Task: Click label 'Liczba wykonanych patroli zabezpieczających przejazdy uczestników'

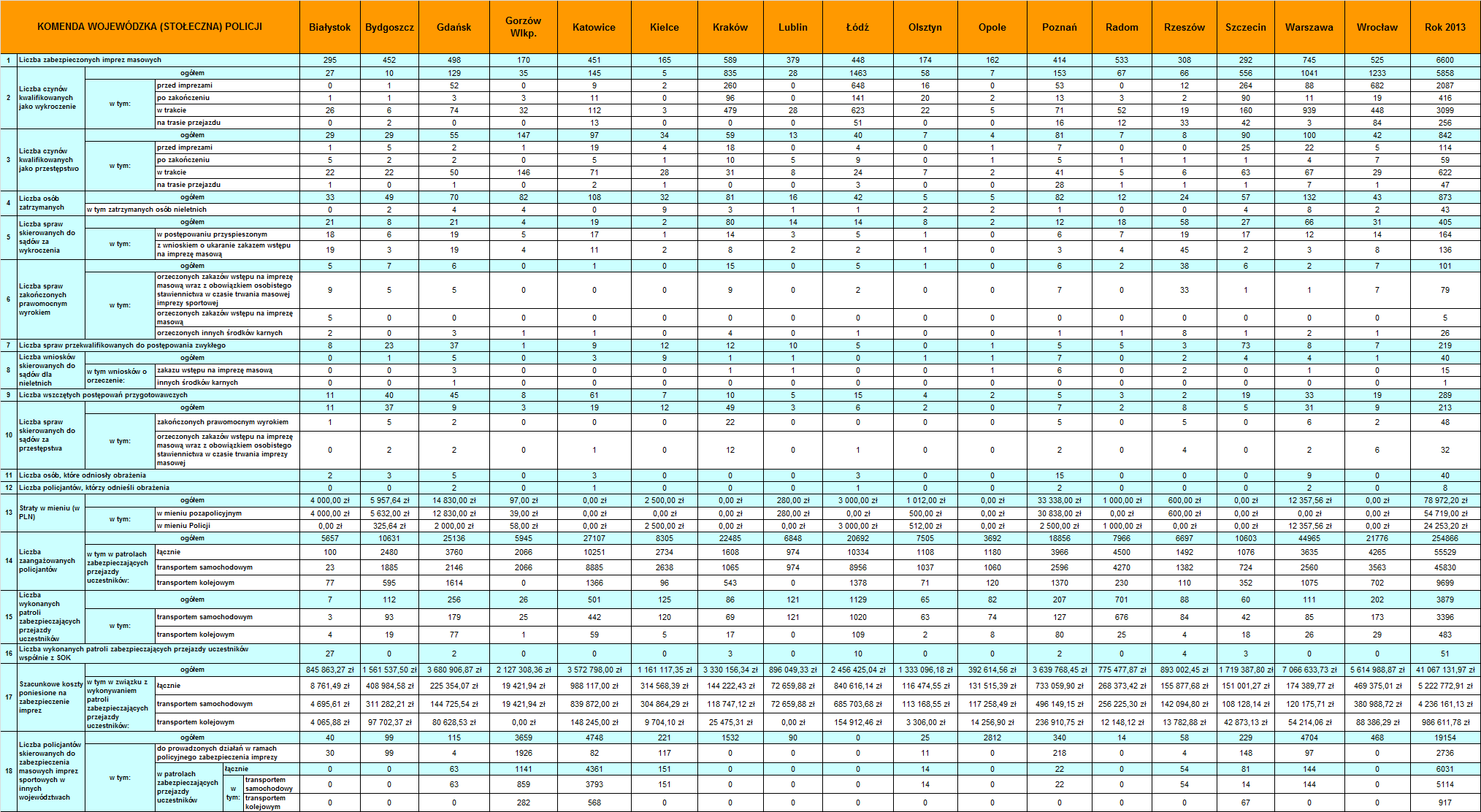Action: click(50, 617)
